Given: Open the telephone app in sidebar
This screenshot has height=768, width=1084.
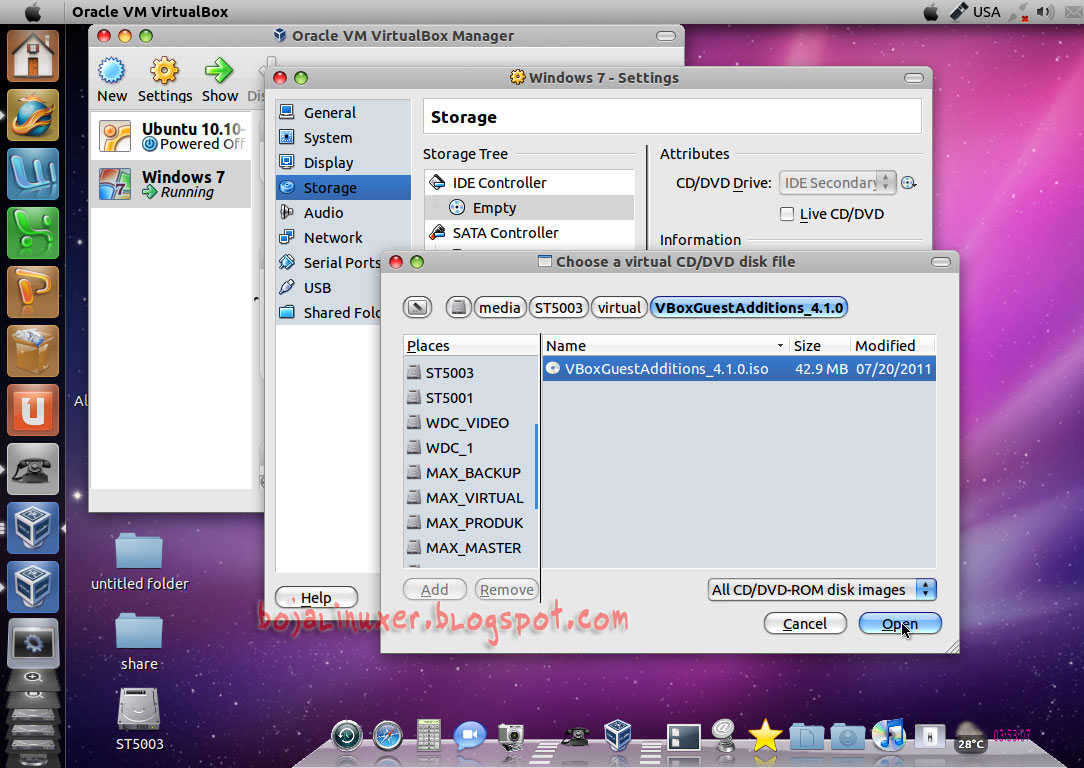Looking at the screenshot, I should pyautogui.click(x=32, y=469).
